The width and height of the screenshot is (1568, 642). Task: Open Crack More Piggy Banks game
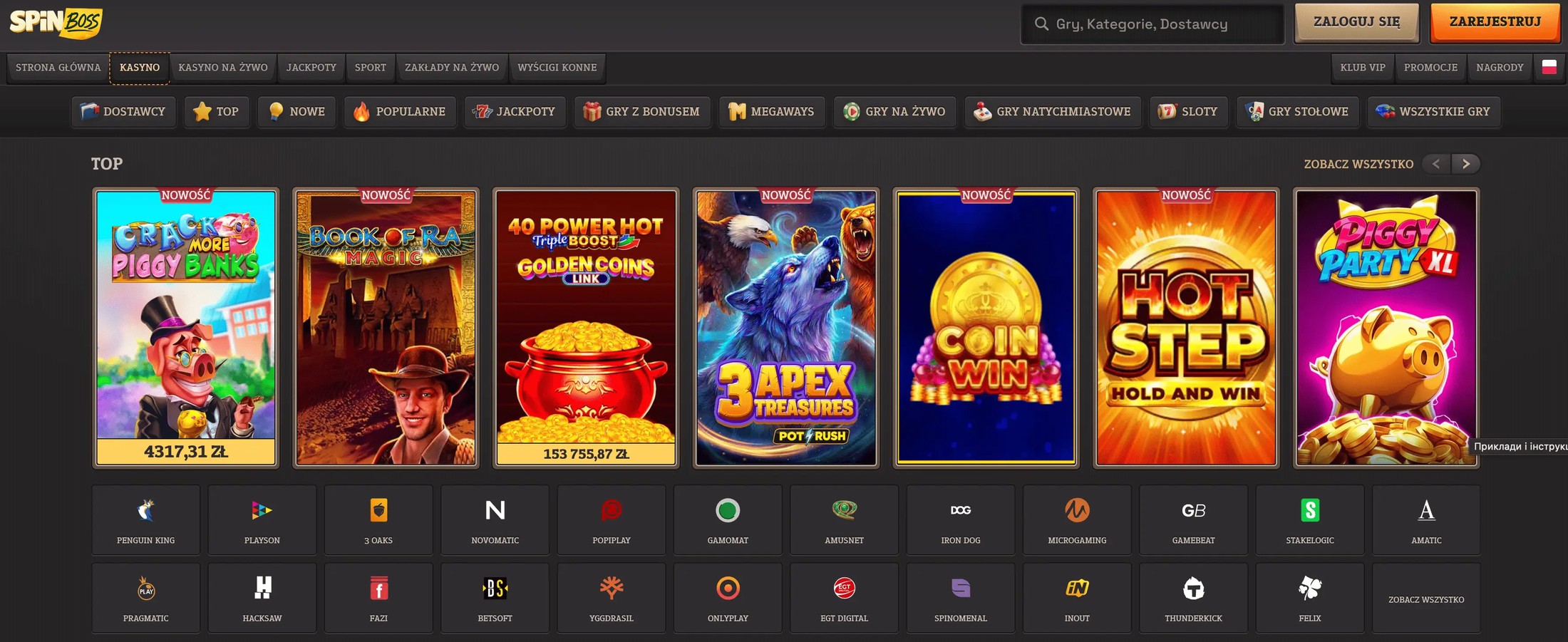[186, 328]
